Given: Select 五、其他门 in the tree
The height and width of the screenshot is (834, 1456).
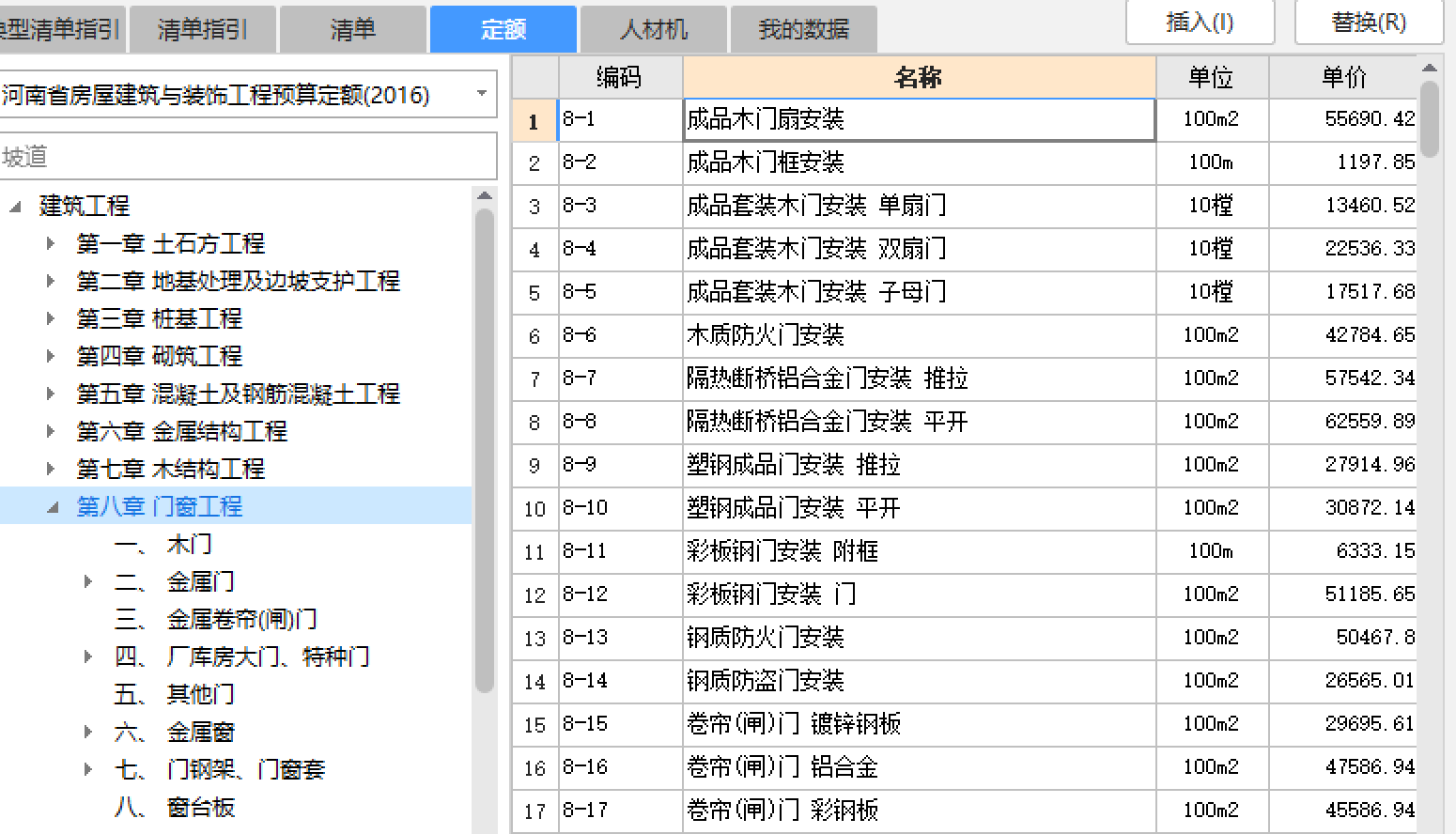Looking at the screenshot, I should tap(200, 694).
